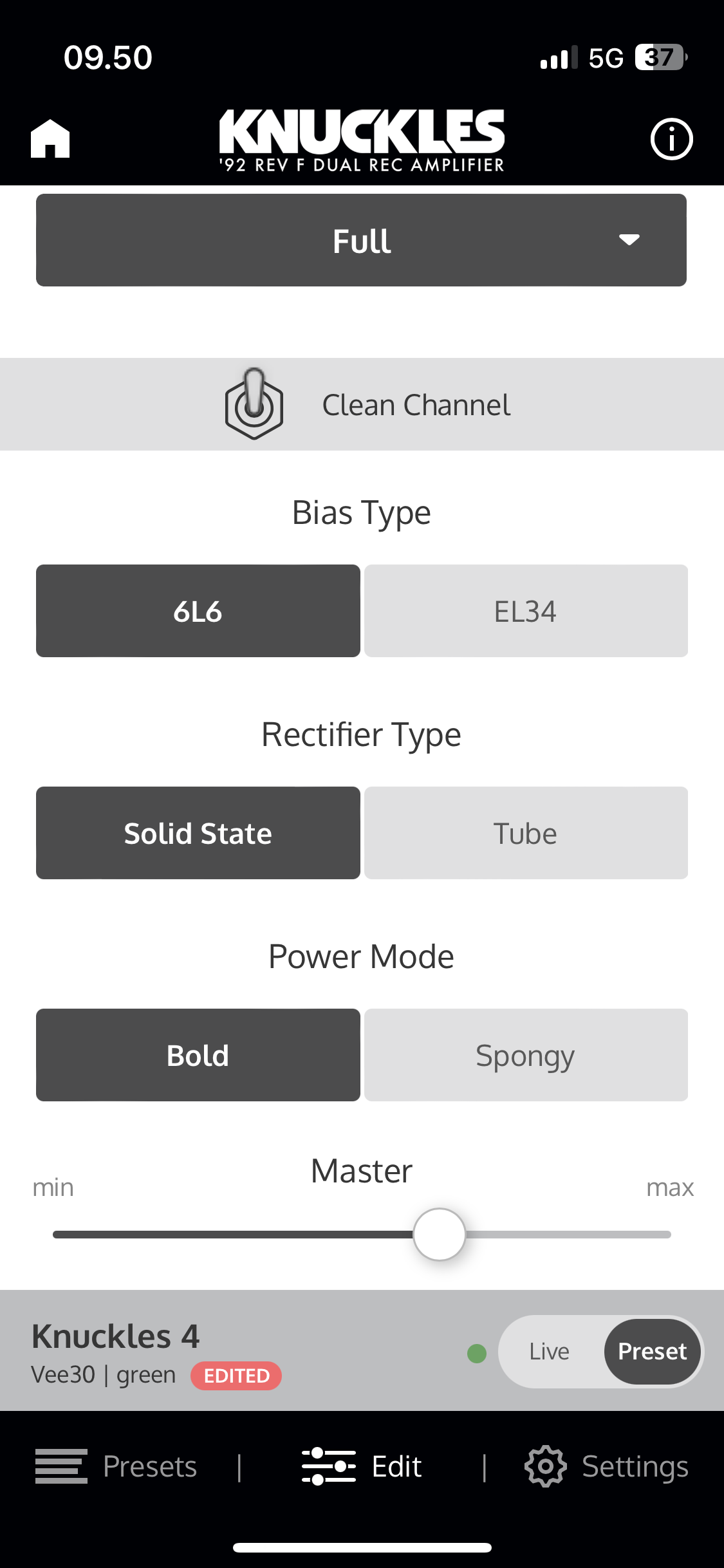This screenshot has width=724, height=1568.
Task: Tap the green connection status dot
Action: pos(477,1353)
